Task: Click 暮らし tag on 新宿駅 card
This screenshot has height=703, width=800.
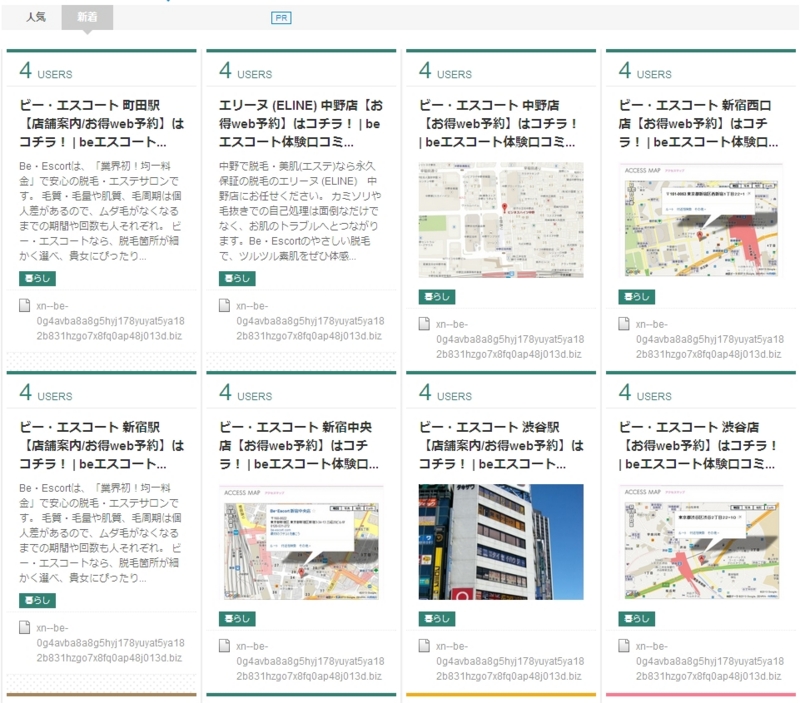Action: click(37, 600)
